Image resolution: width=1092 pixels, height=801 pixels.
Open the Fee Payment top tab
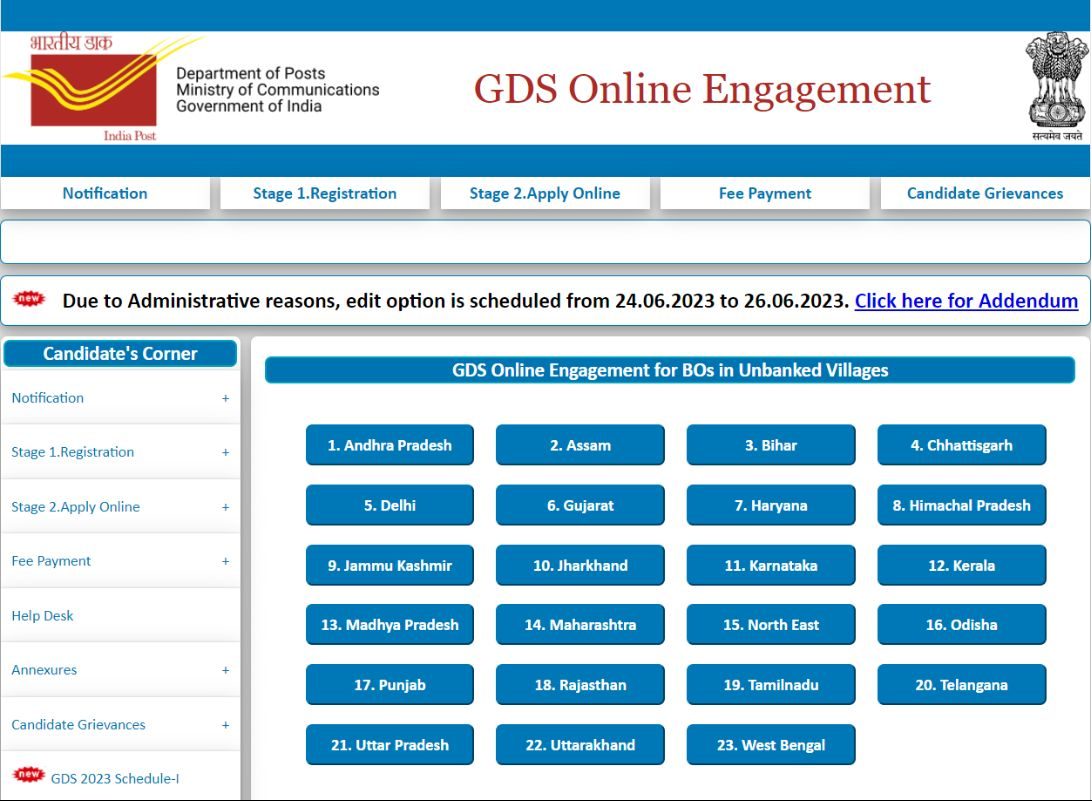765,193
